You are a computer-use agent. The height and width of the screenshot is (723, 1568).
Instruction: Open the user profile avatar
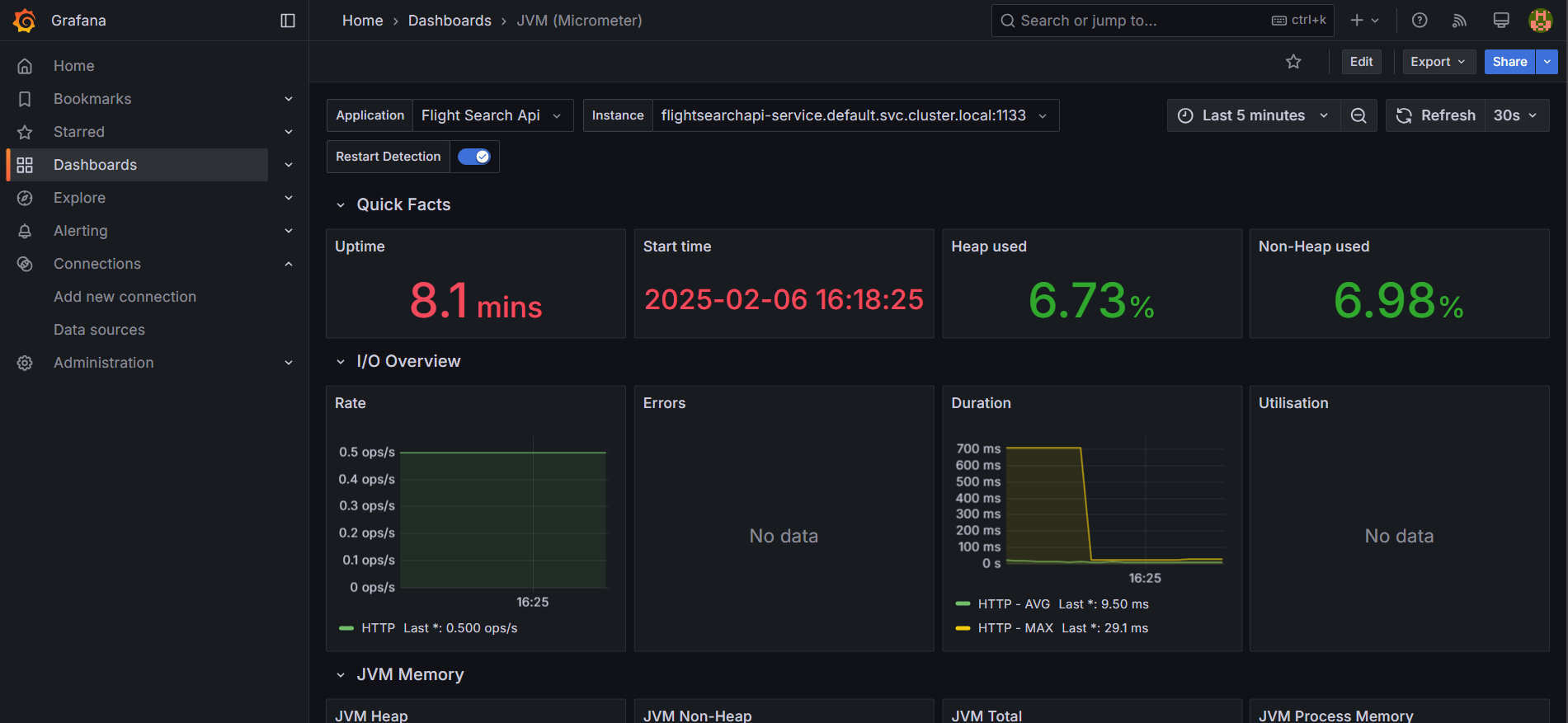pyautogui.click(x=1541, y=21)
